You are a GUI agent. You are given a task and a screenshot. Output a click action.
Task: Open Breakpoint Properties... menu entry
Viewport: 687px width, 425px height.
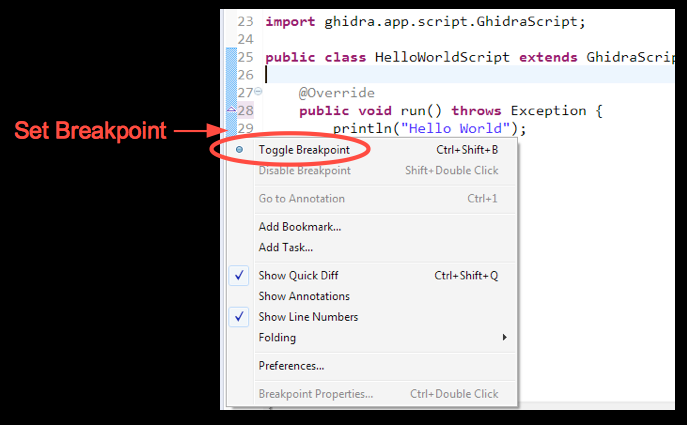pyautogui.click(x=316, y=394)
